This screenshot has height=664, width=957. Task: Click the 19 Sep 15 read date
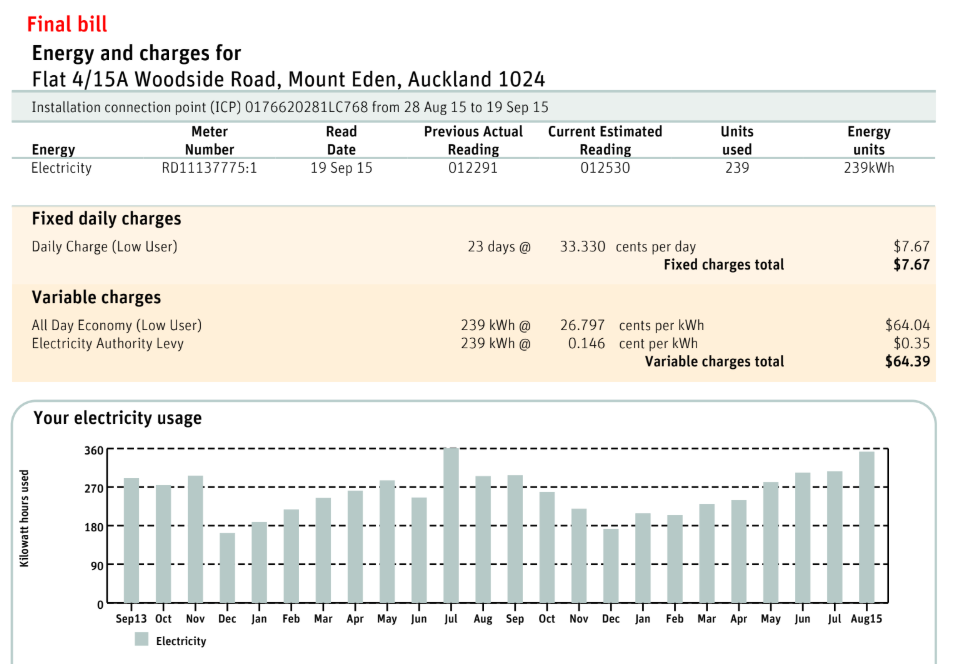pos(341,168)
